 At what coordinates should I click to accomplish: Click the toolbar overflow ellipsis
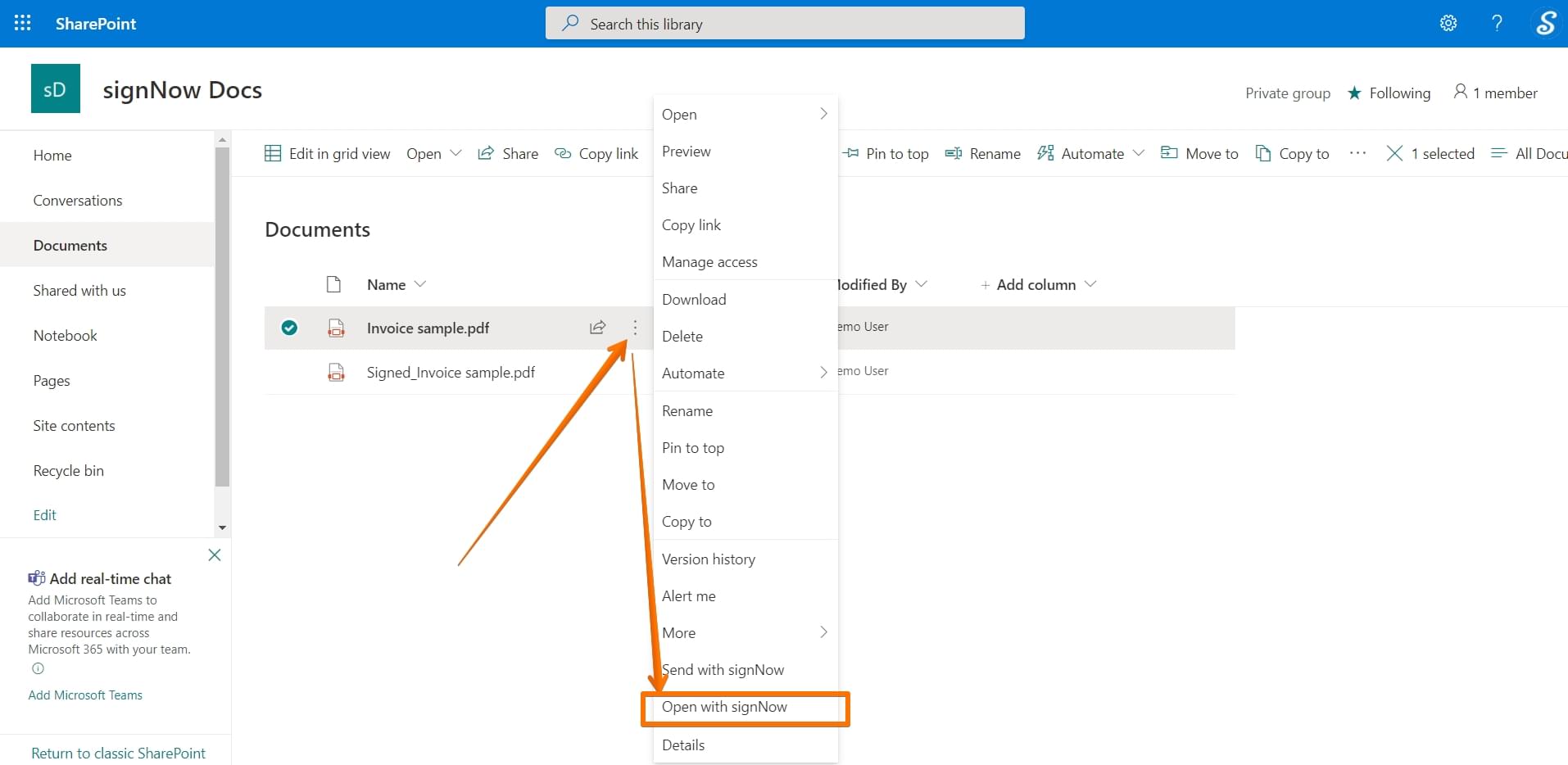click(1357, 153)
